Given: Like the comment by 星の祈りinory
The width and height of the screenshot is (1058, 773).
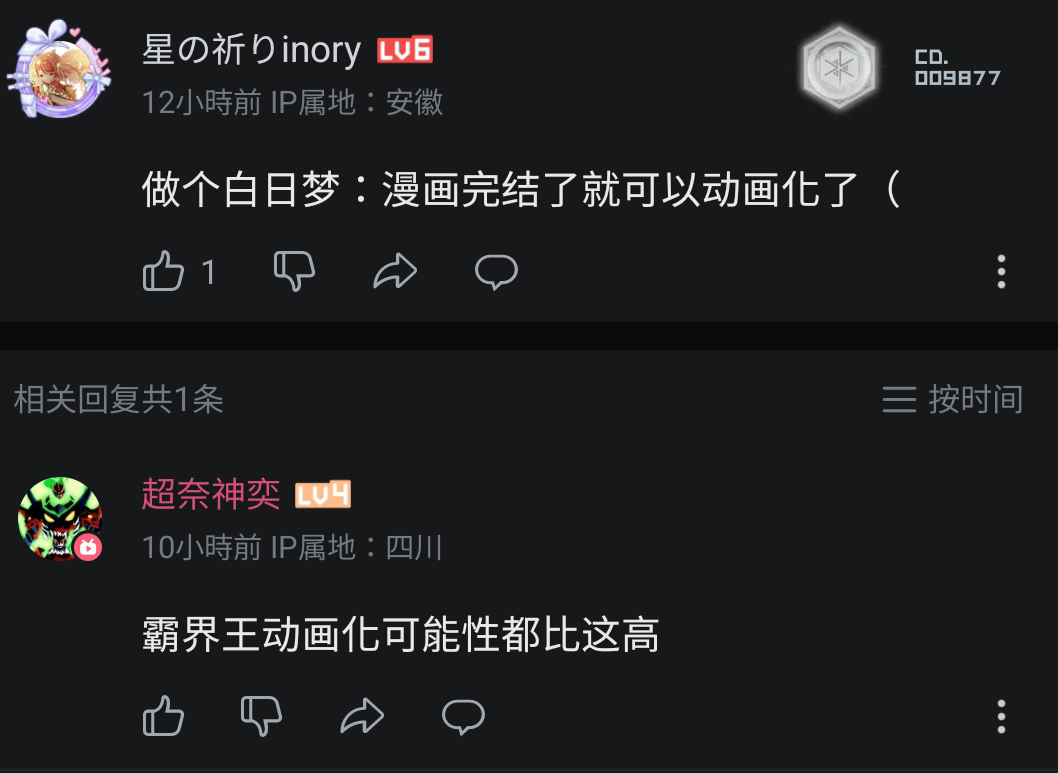Looking at the screenshot, I should point(163,271).
